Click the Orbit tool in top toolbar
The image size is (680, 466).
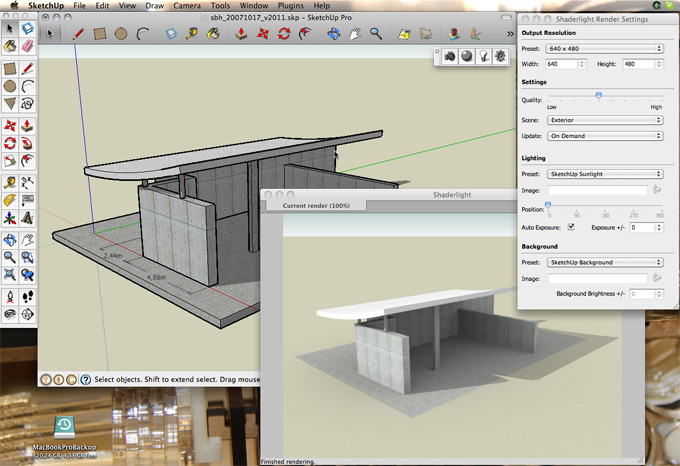point(333,33)
